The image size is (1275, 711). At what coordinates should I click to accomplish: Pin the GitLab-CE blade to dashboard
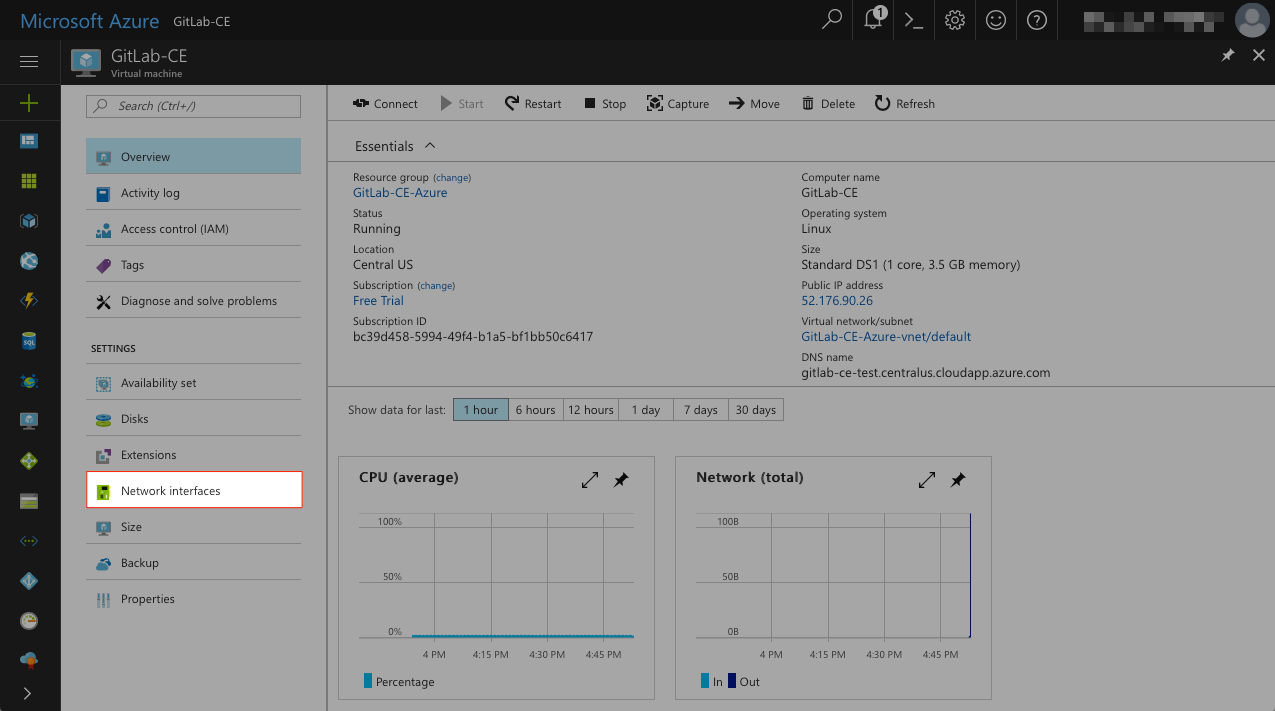pyautogui.click(x=1228, y=56)
